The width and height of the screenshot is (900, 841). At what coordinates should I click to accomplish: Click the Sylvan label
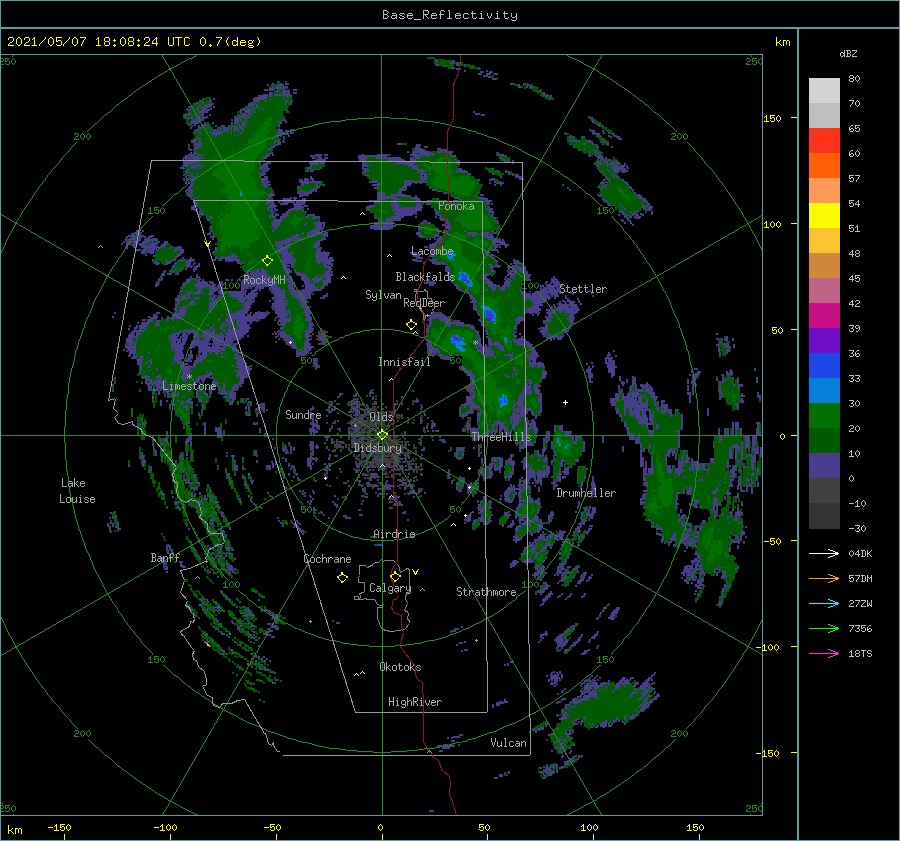point(383,295)
